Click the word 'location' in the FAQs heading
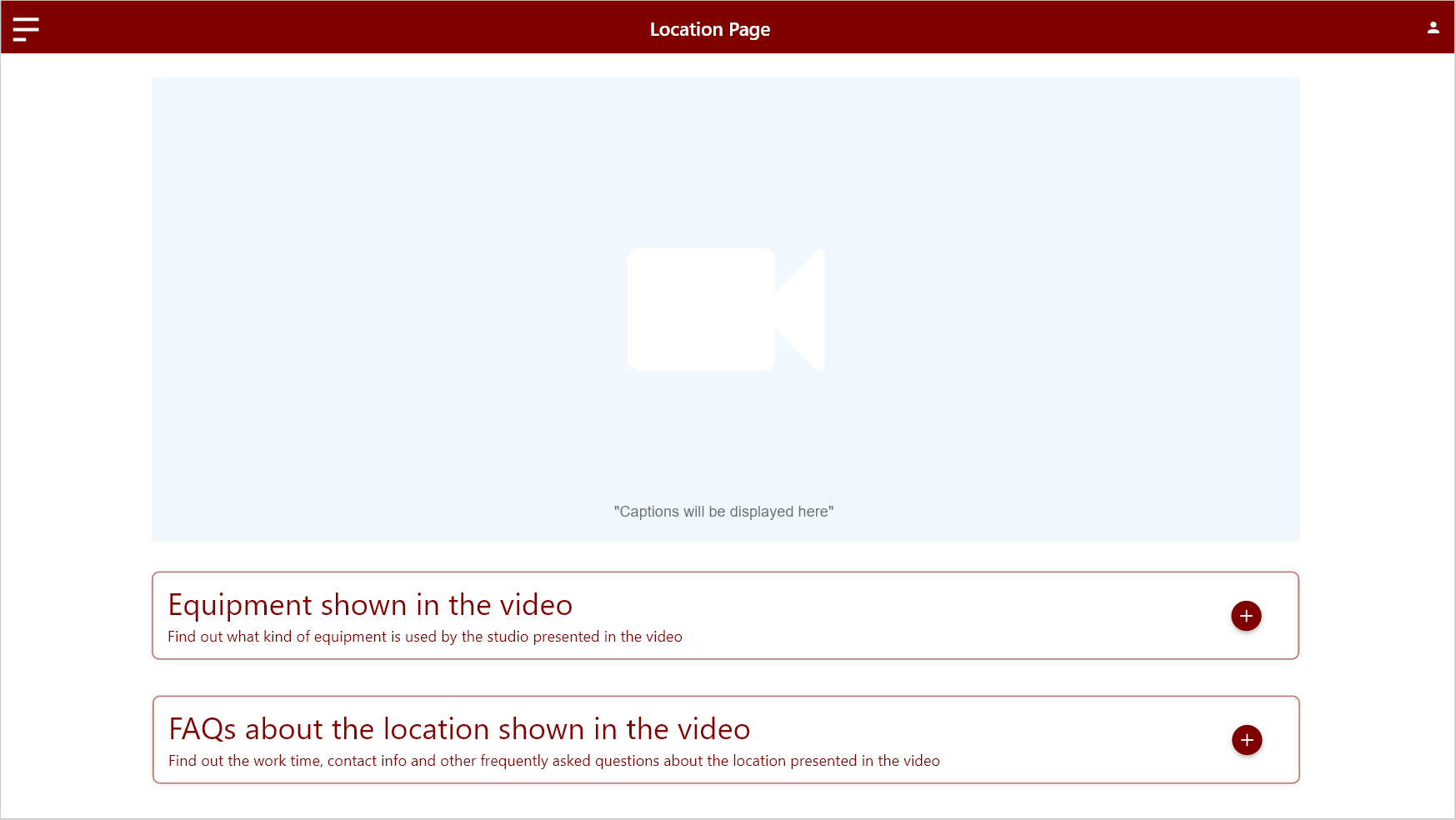The width and height of the screenshot is (1456, 820). pyautogui.click(x=436, y=729)
